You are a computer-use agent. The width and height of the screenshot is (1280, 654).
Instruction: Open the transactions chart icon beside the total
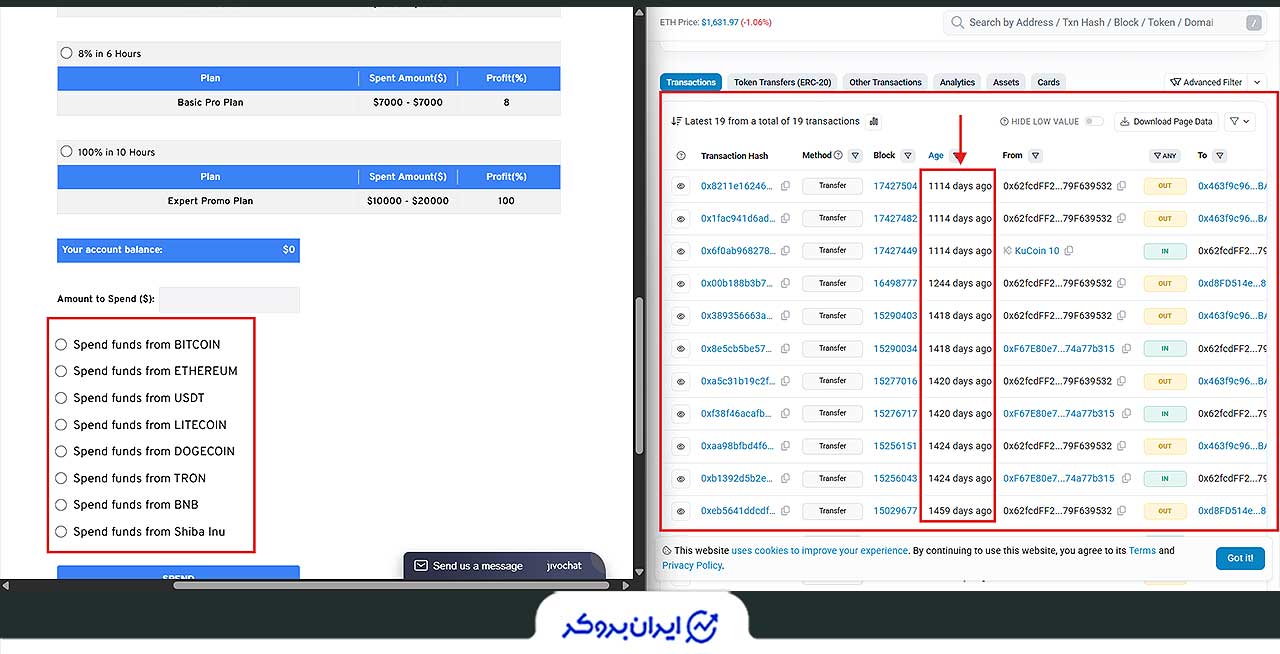pos(874,121)
